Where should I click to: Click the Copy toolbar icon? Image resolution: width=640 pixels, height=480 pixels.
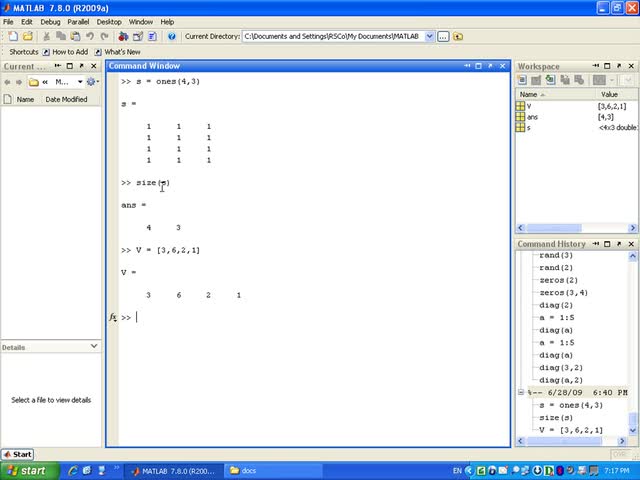tap(61, 36)
